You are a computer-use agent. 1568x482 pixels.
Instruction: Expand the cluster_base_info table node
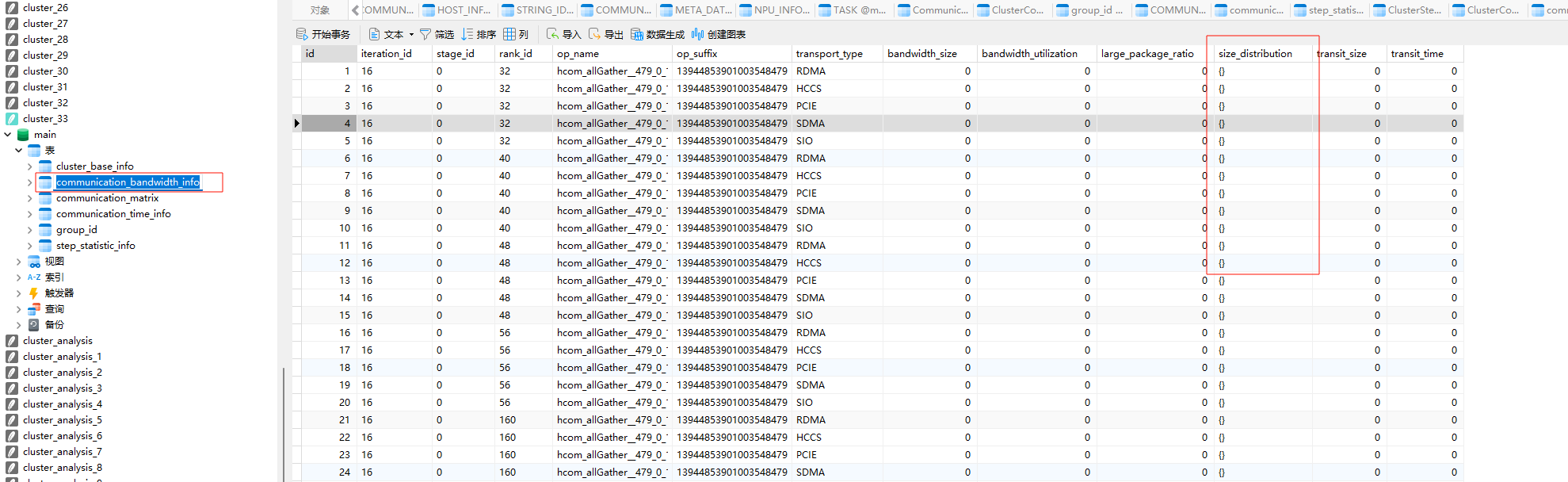pyautogui.click(x=30, y=166)
